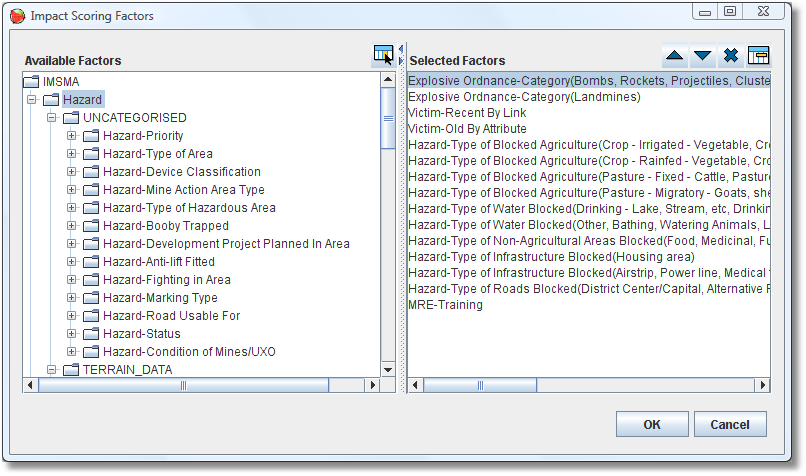Expand the TERRAIN_DATA folder
Viewport: 806px width, 476px height.
pos(52,370)
